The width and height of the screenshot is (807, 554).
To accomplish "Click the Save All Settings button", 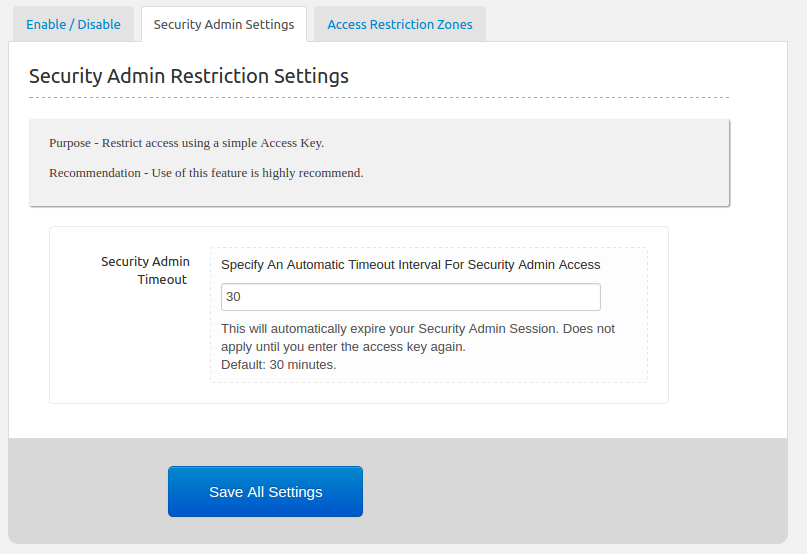I will click(x=265, y=491).
